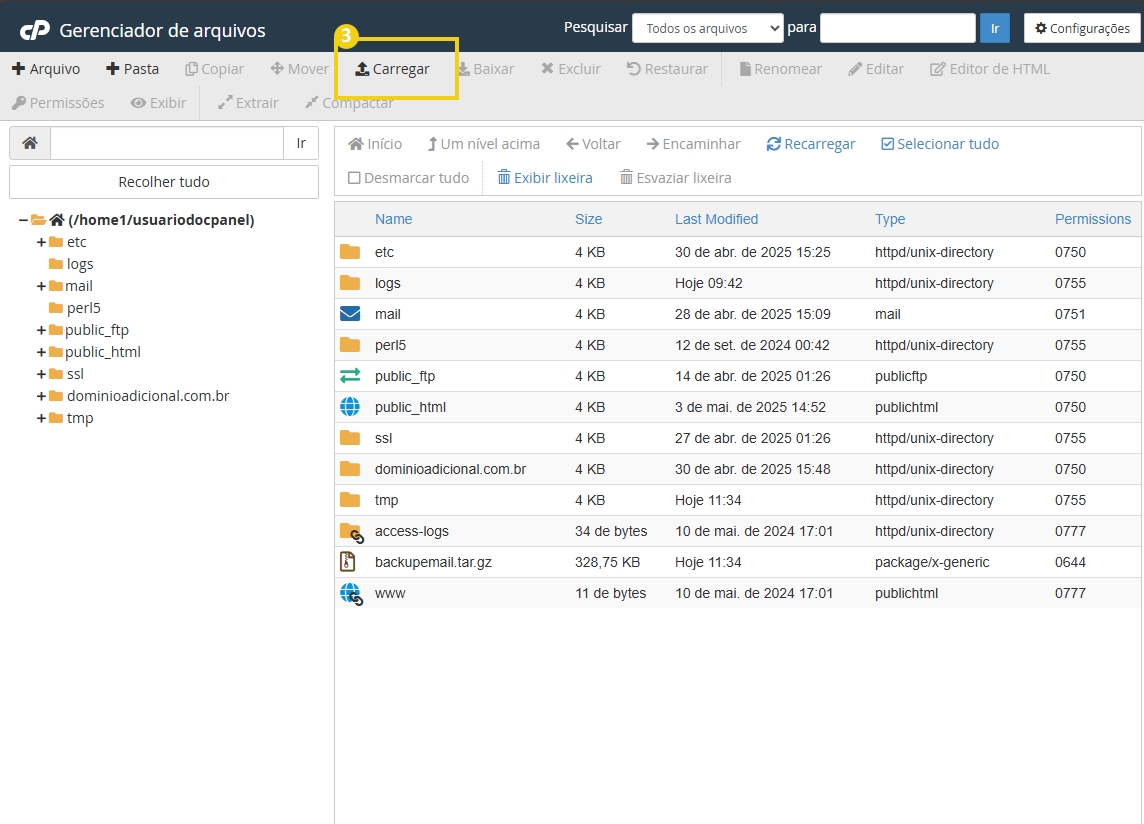
Task: Click the Excluir delete button
Action: pyautogui.click(x=571, y=69)
